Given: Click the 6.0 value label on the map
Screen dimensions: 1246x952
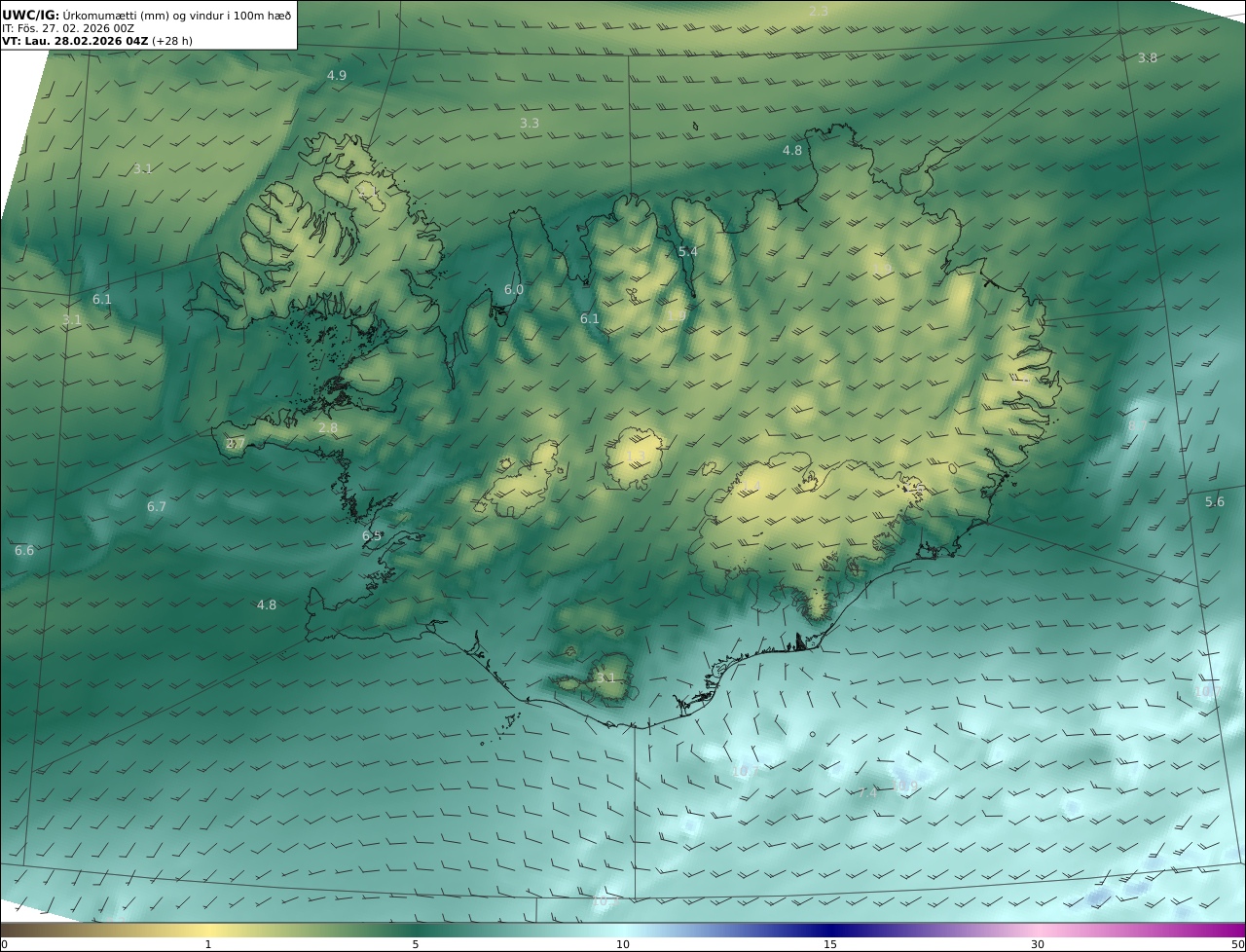Looking at the screenshot, I should pyautogui.click(x=514, y=290).
